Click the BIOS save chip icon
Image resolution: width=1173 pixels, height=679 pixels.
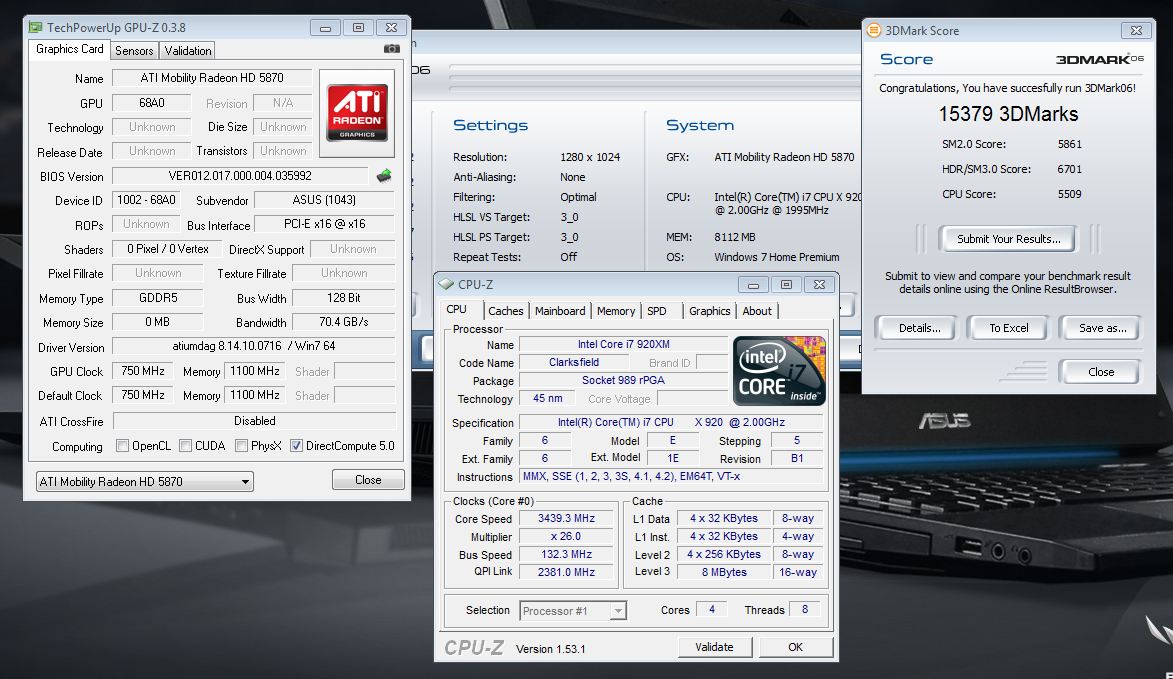[x=384, y=176]
